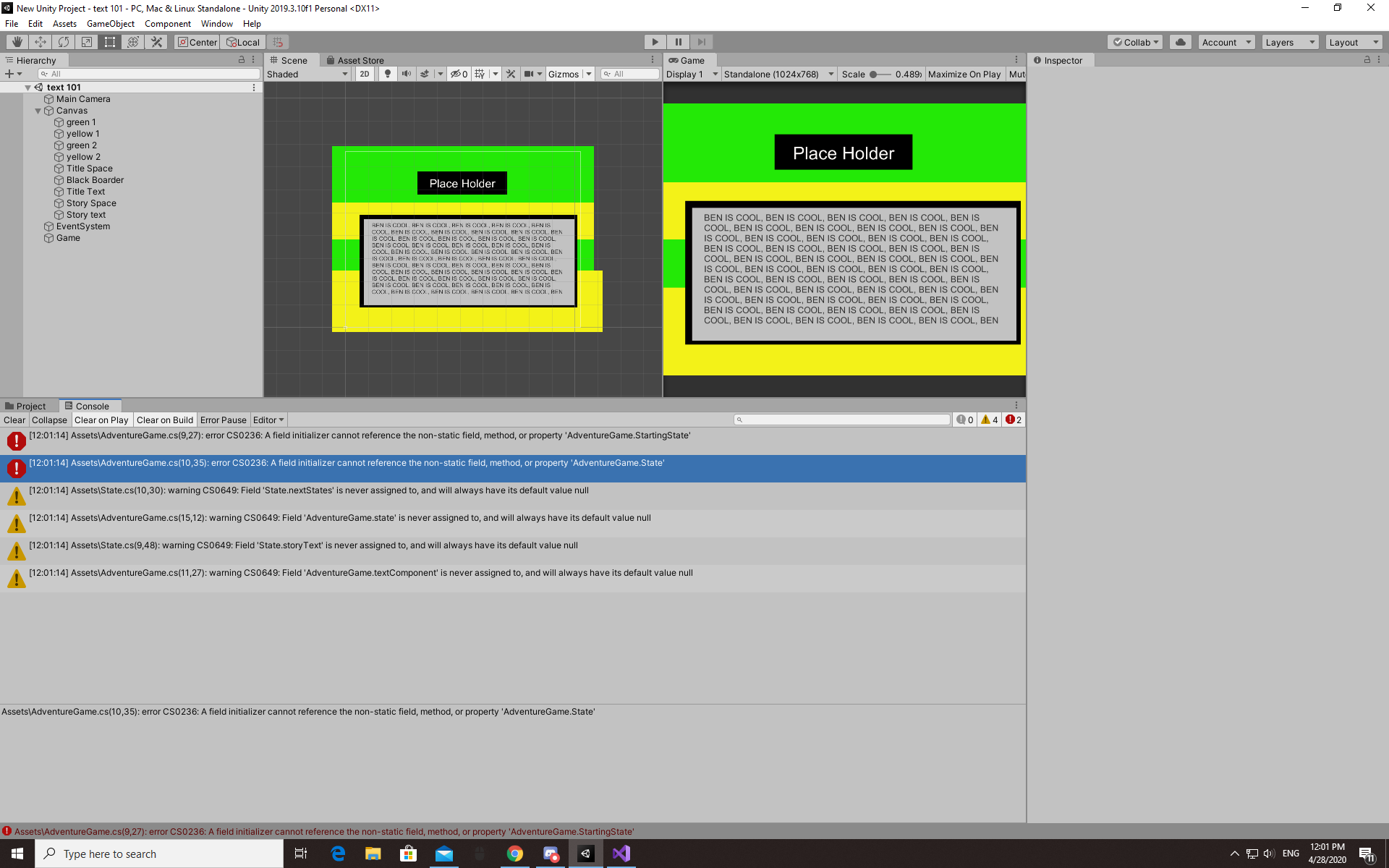Open the GameObject menu
Viewport: 1389px width, 868px height.
pyautogui.click(x=110, y=24)
